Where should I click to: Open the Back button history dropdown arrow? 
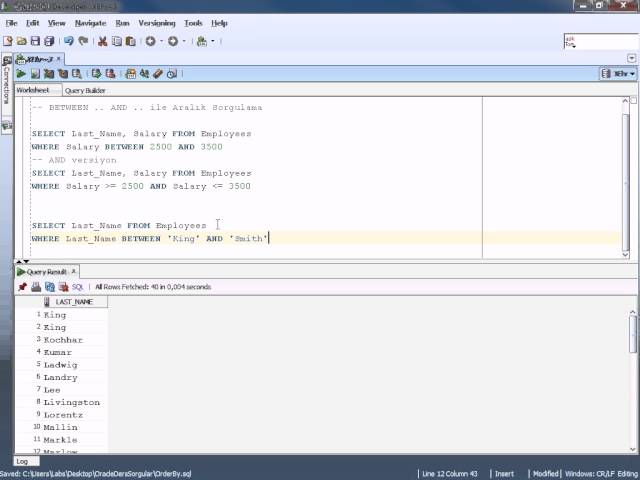click(x=161, y=41)
